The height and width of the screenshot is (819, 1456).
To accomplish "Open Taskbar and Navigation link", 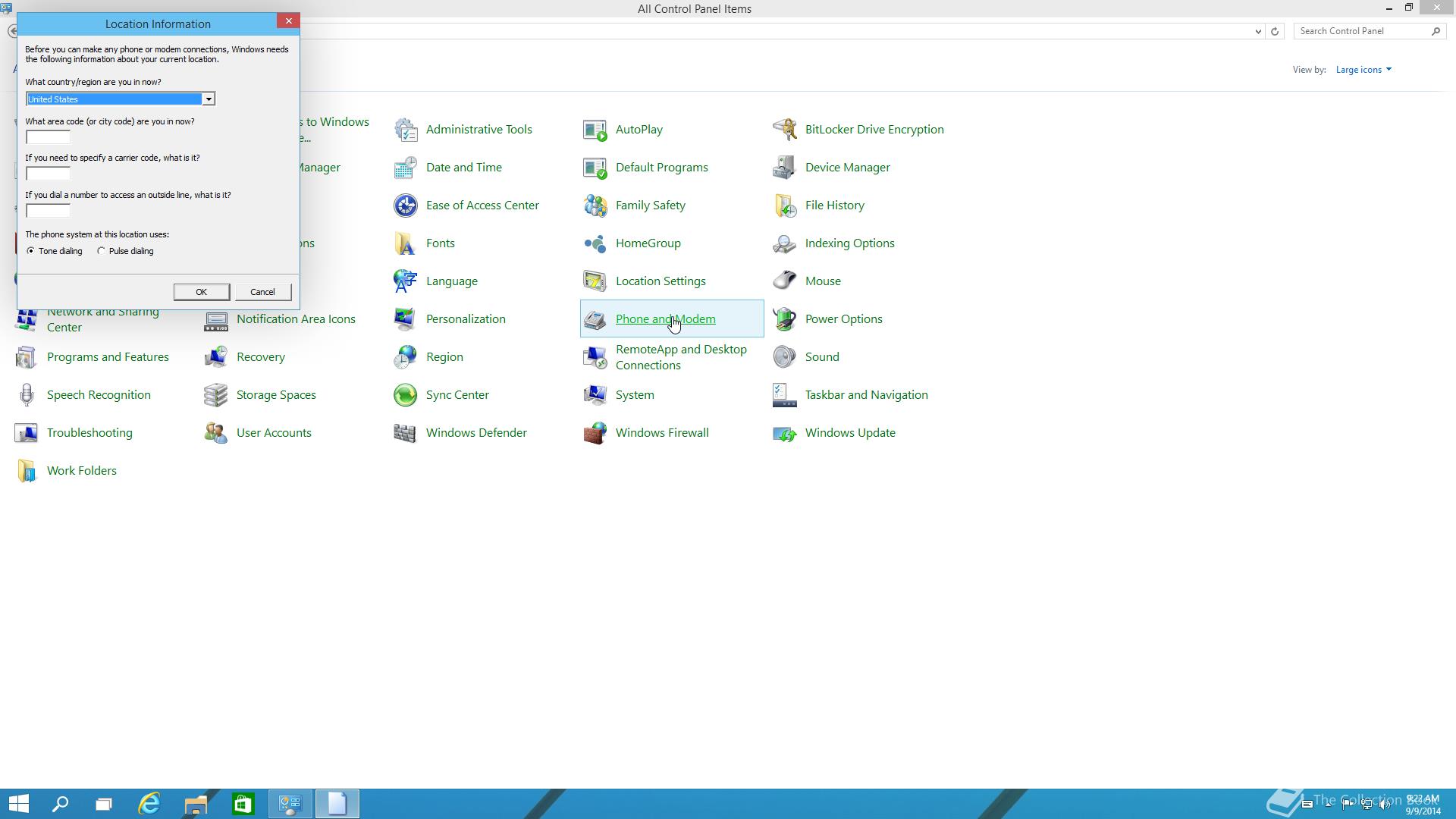I will click(x=867, y=395).
